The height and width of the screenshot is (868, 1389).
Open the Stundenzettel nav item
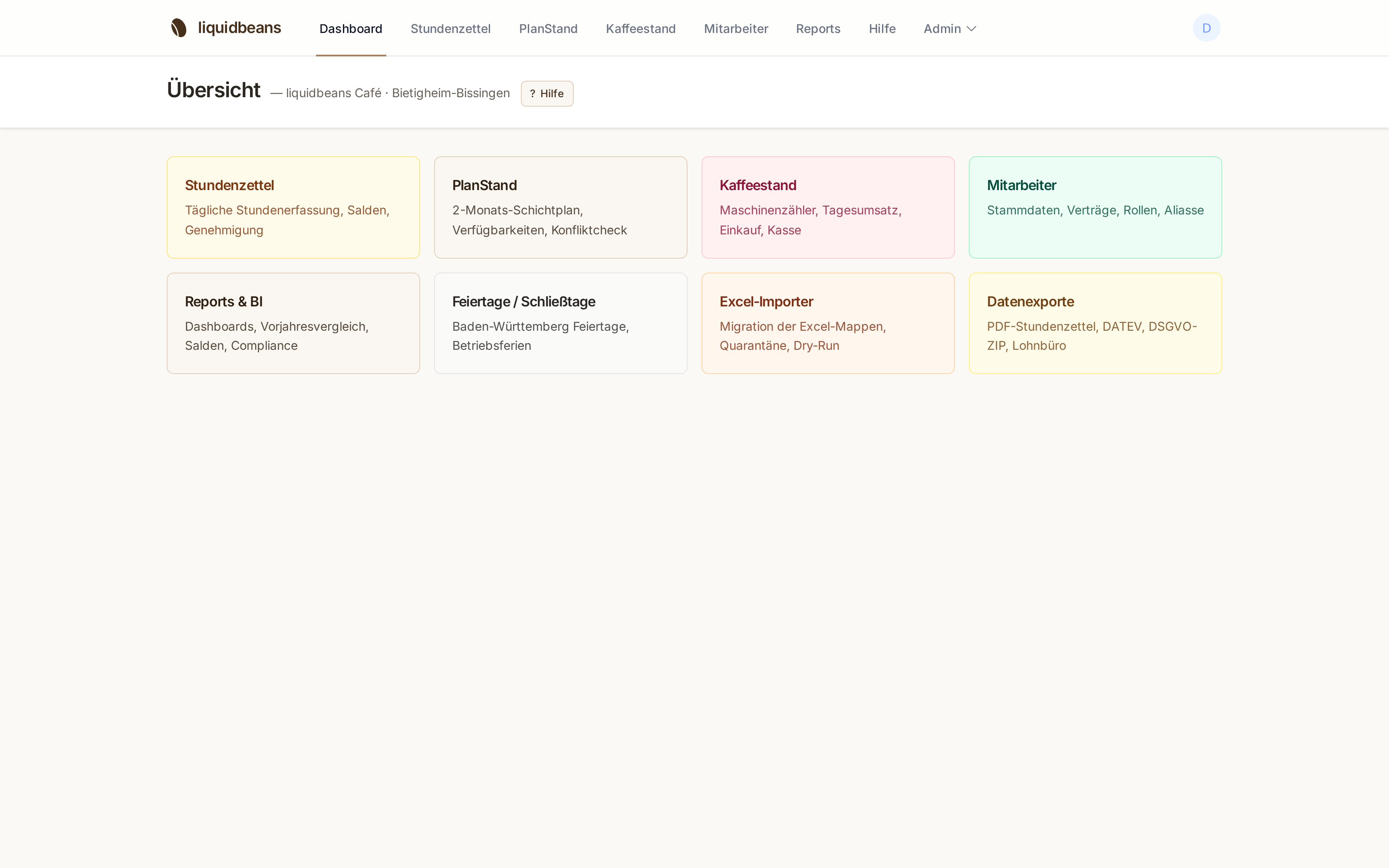pyautogui.click(x=451, y=29)
